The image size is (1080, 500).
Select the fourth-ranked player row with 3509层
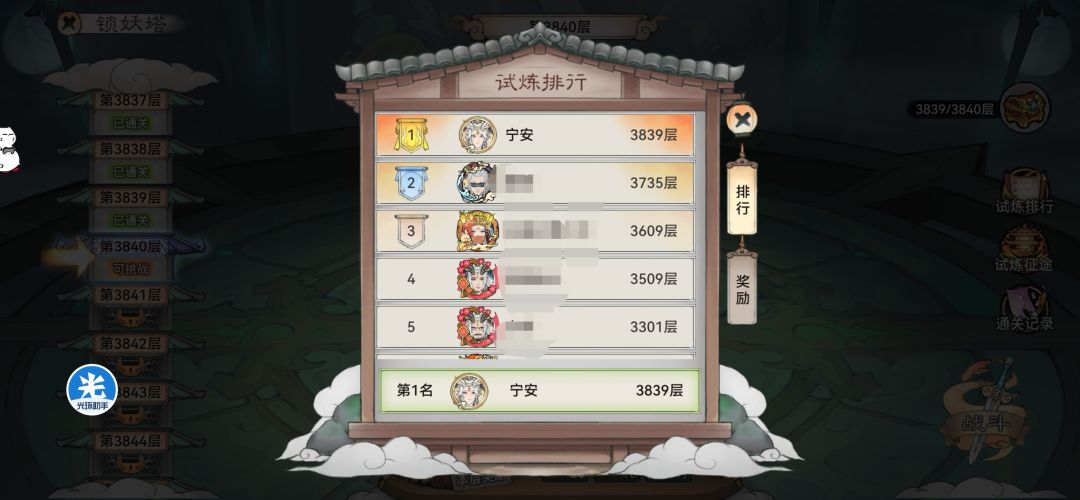pyautogui.click(x=535, y=279)
